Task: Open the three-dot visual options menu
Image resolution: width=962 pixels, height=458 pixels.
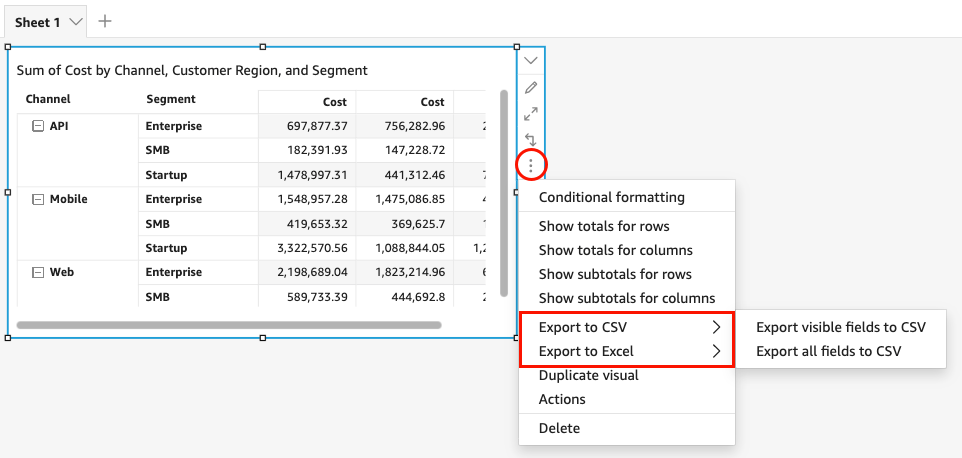Action: click(x=531, y=164)
